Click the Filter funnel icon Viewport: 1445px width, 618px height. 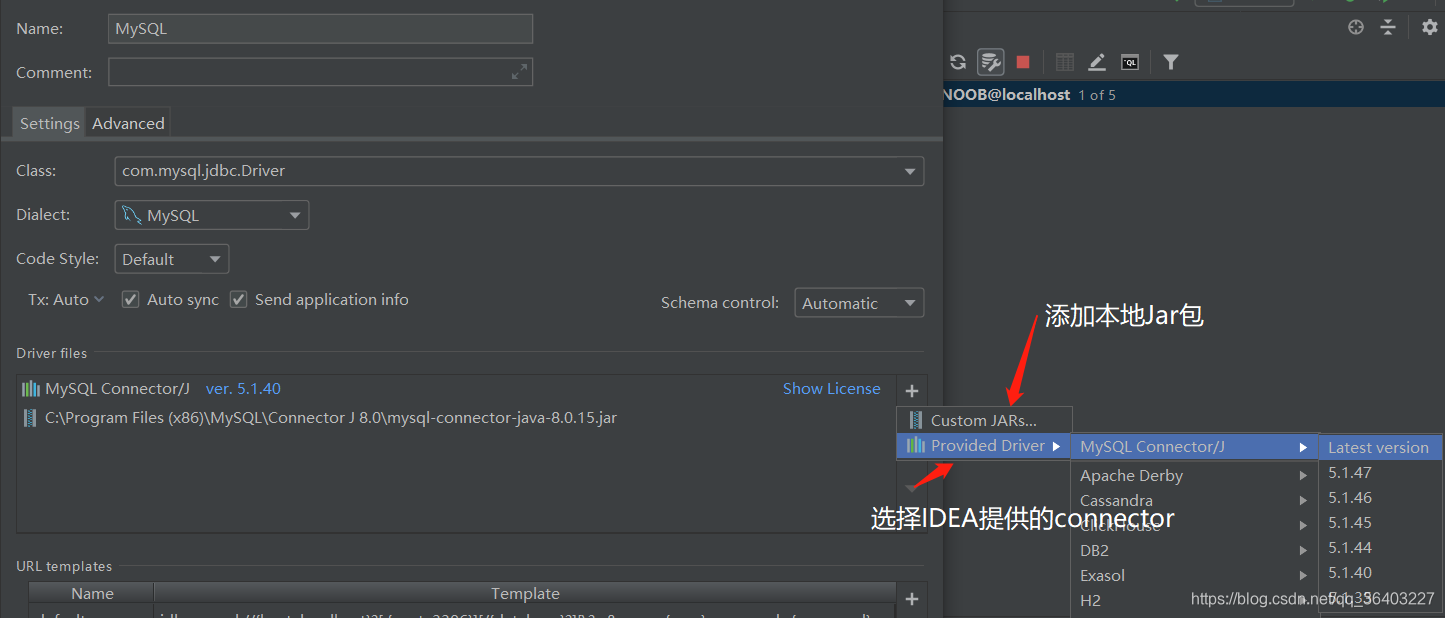click(x=1171, y=62)
